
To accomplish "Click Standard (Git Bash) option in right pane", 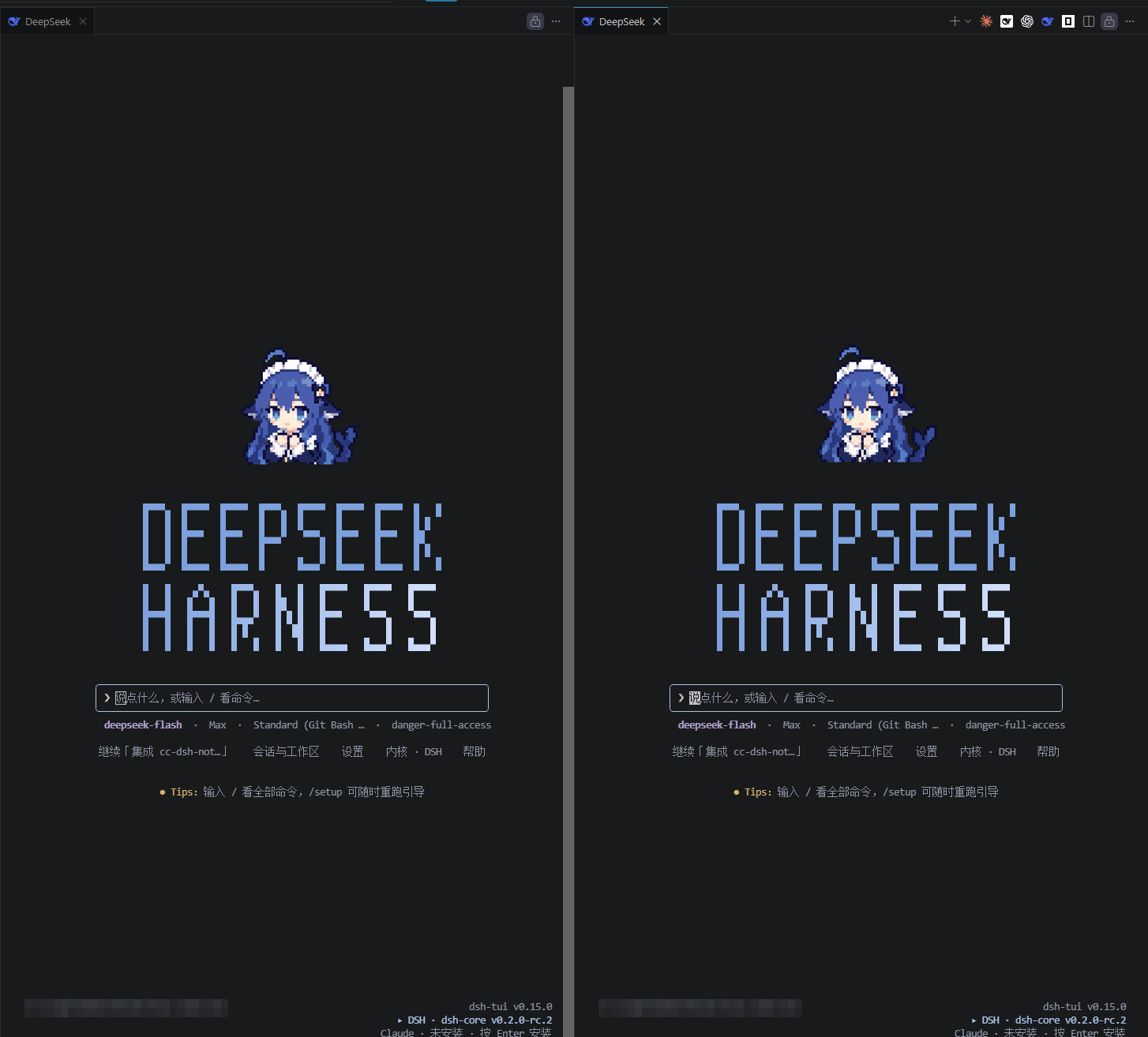I will coord(883,724).
